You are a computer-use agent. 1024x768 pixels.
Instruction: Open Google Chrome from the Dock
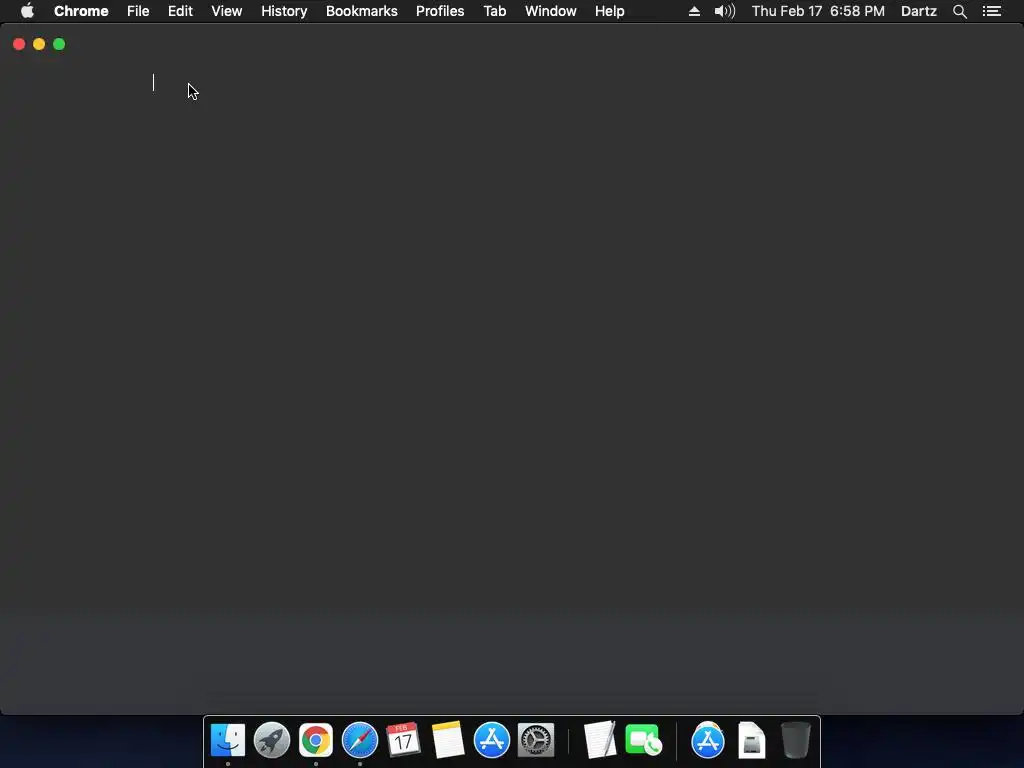click(315, 740)
